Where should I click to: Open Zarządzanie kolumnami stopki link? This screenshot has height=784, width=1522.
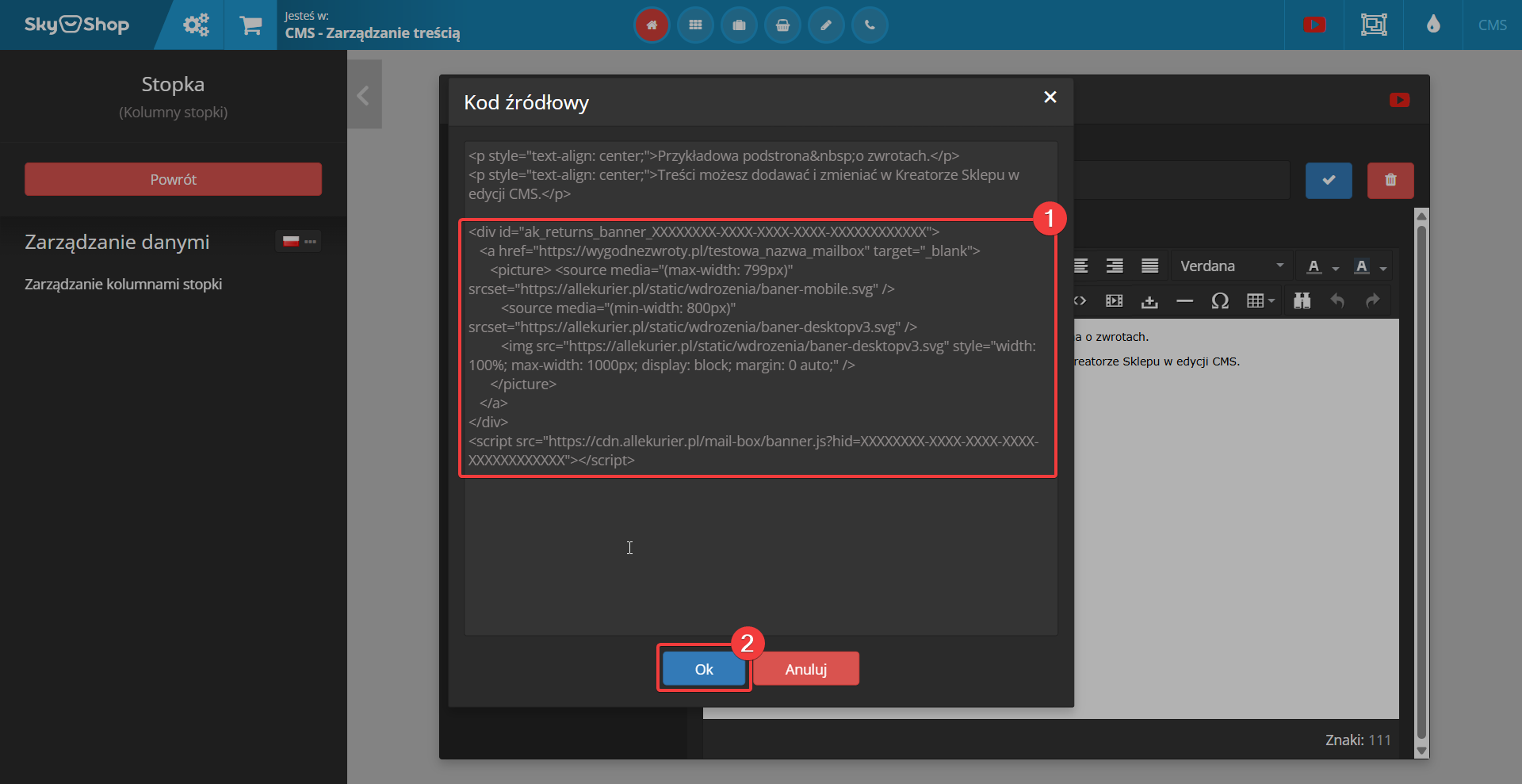pyautogui.click(x=123, y=284)
